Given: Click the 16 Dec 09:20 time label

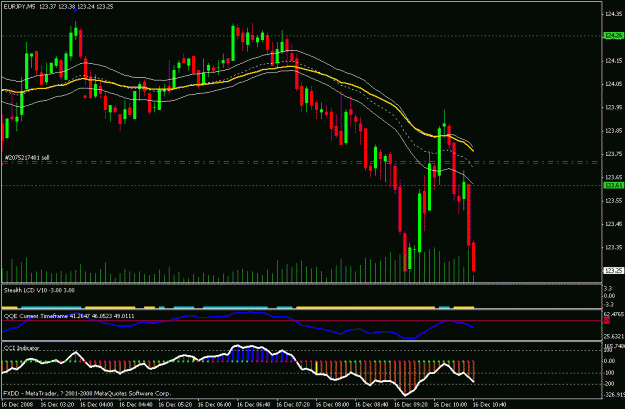Looking at the screenshot, I should pos(411,404).
